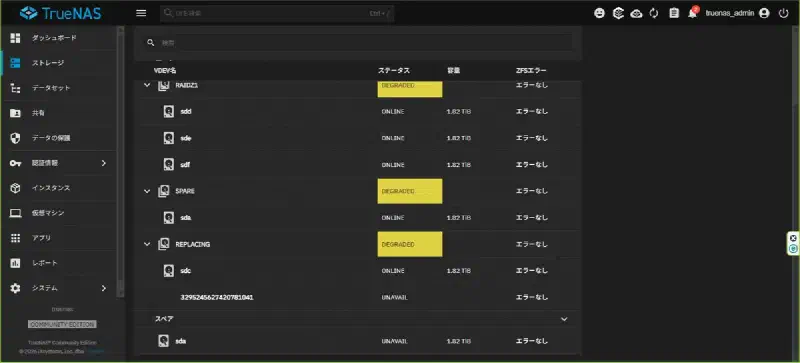Click the ZFSエラー column header
This screenshot has width=800, height=363.
[531, 70]
